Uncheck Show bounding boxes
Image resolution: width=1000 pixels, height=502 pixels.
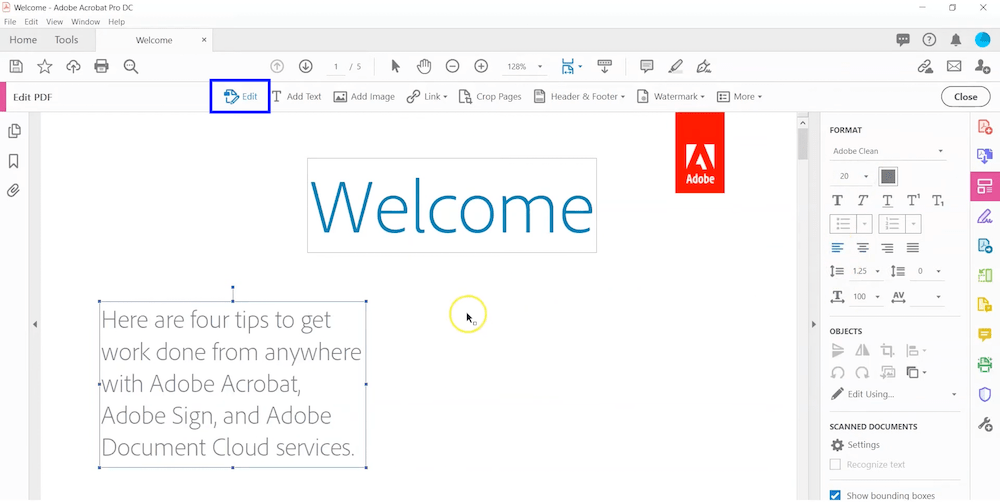click(x=835, y=496)
